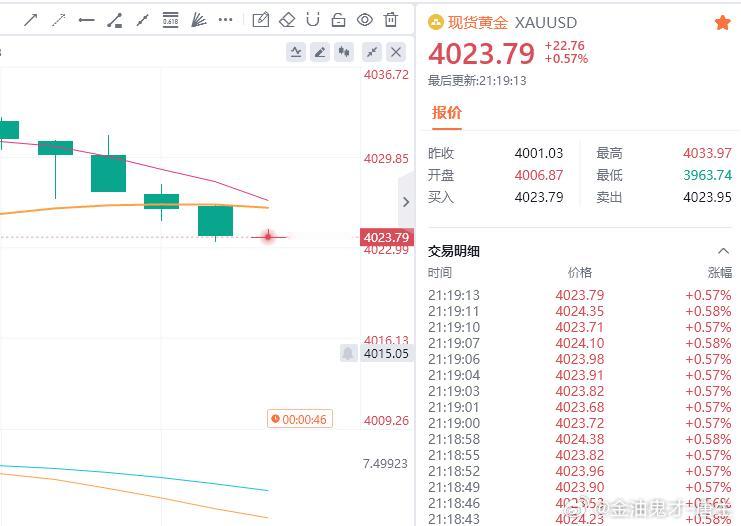Collapse the 交易明细 section
The width and height of the screenshot is (741, 526).
723,250
